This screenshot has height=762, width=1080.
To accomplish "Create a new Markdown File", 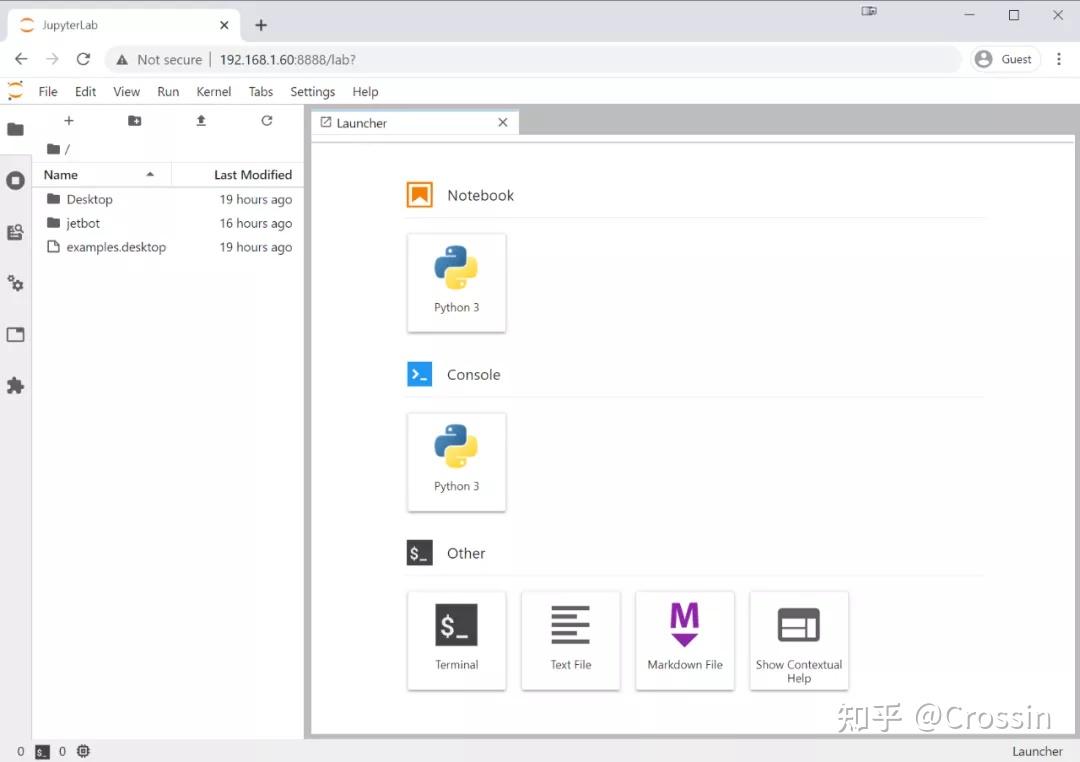I will 685,641.
